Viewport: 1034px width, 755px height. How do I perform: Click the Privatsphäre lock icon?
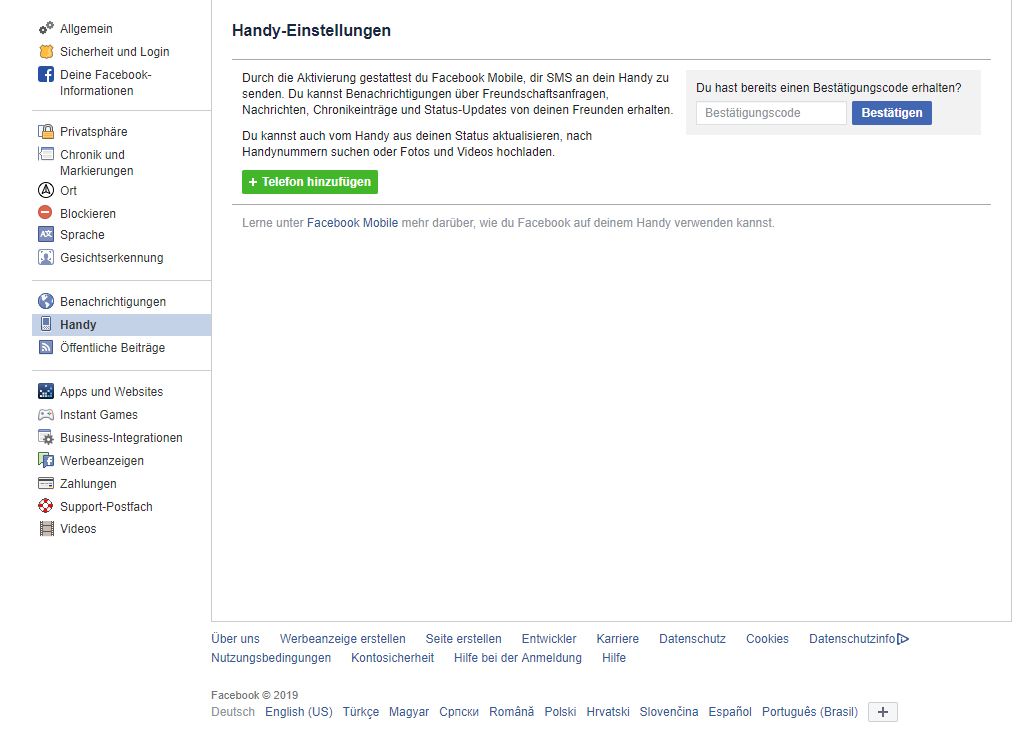click(46, 132)
